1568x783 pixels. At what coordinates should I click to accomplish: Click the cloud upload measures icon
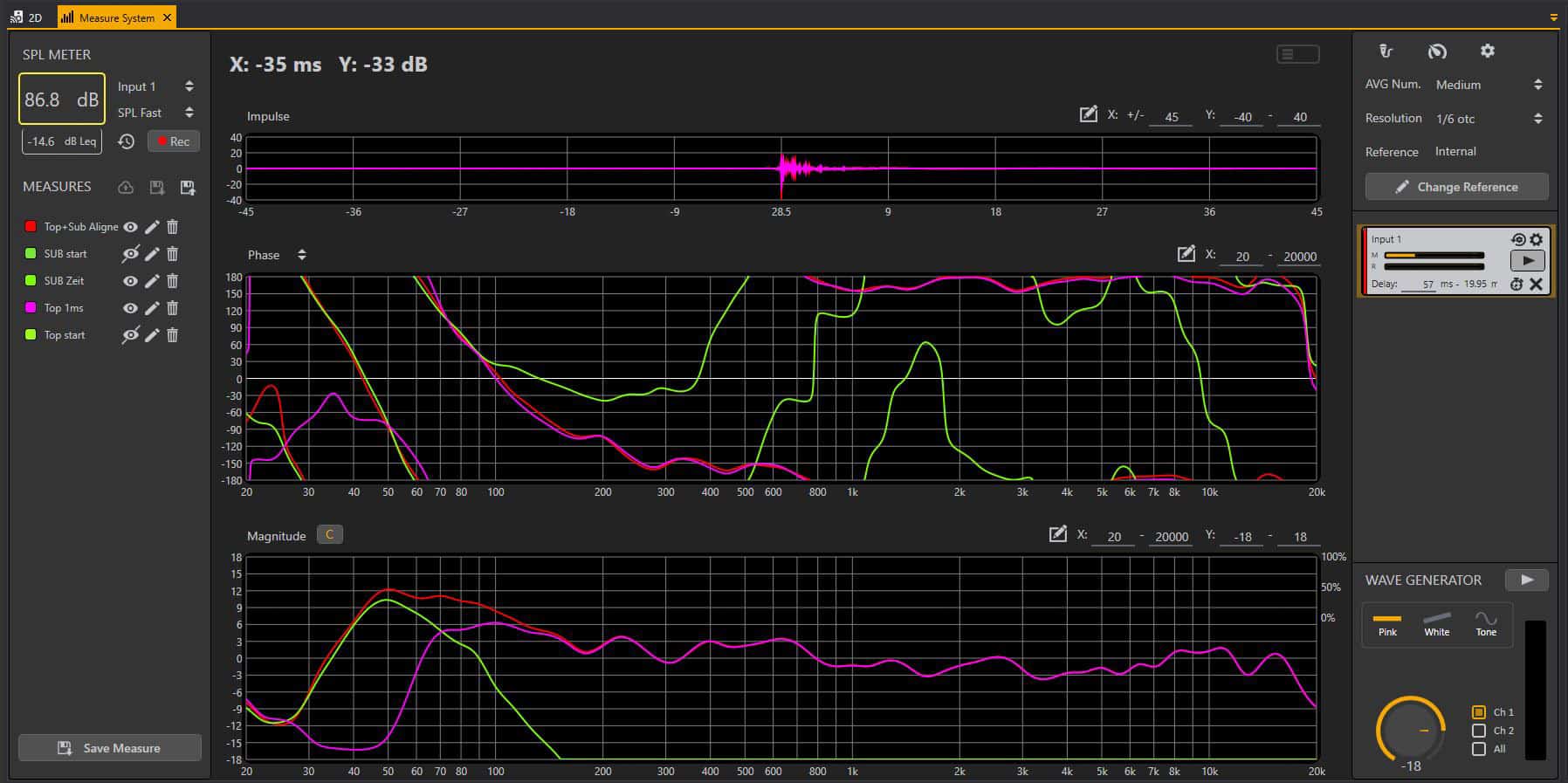pyautogui.click(x=126, y=188)
